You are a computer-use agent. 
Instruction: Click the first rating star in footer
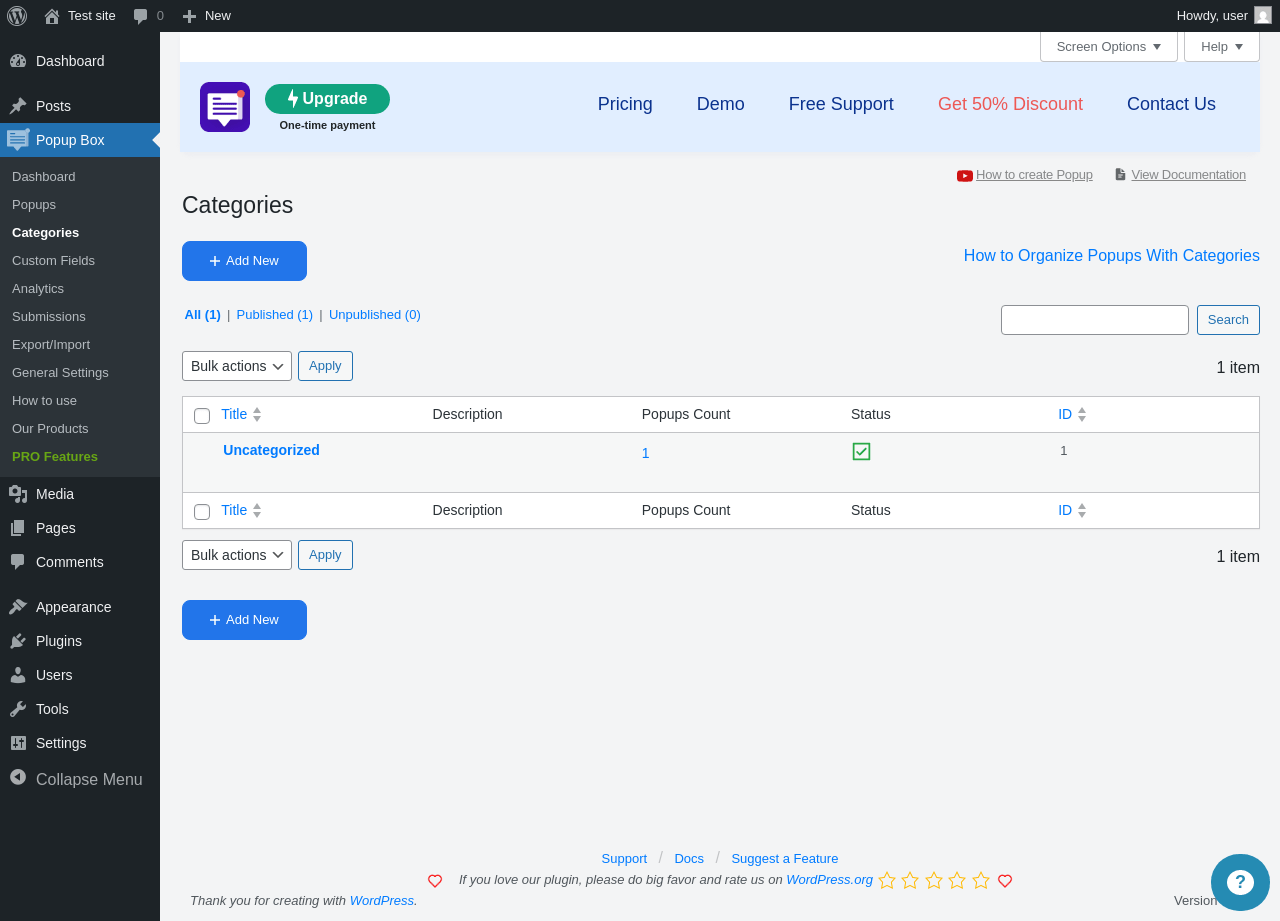887,880
